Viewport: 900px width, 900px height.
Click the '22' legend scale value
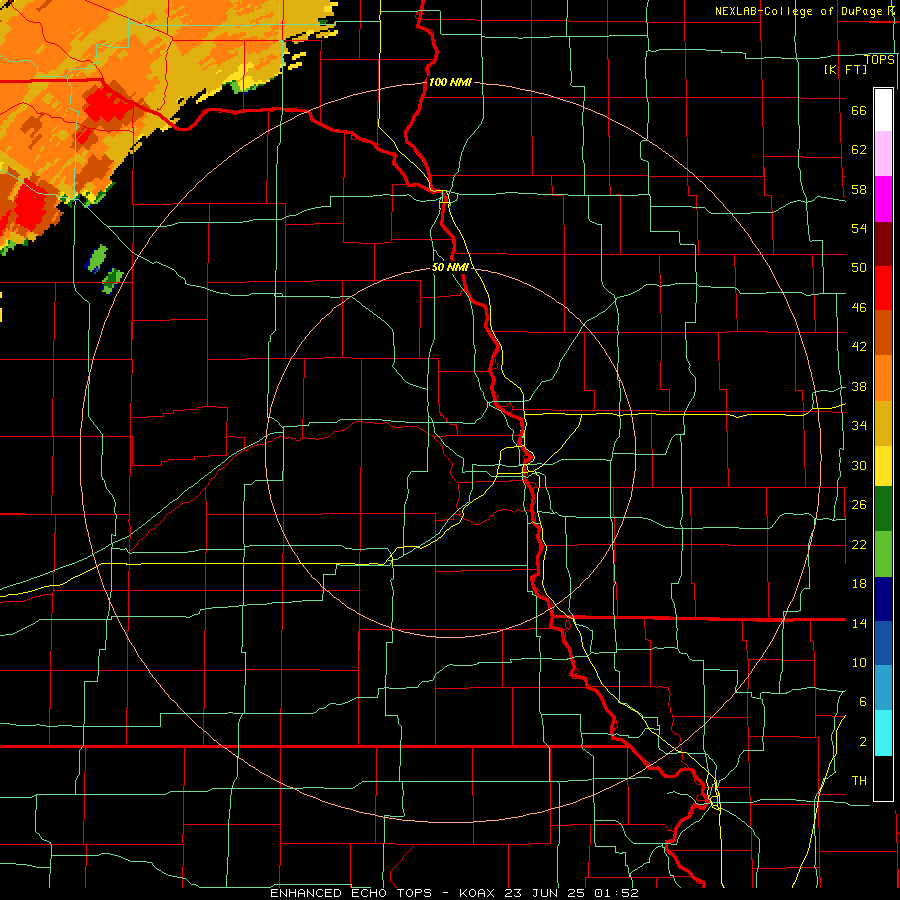pyautogui.click(x=859, y=544)
